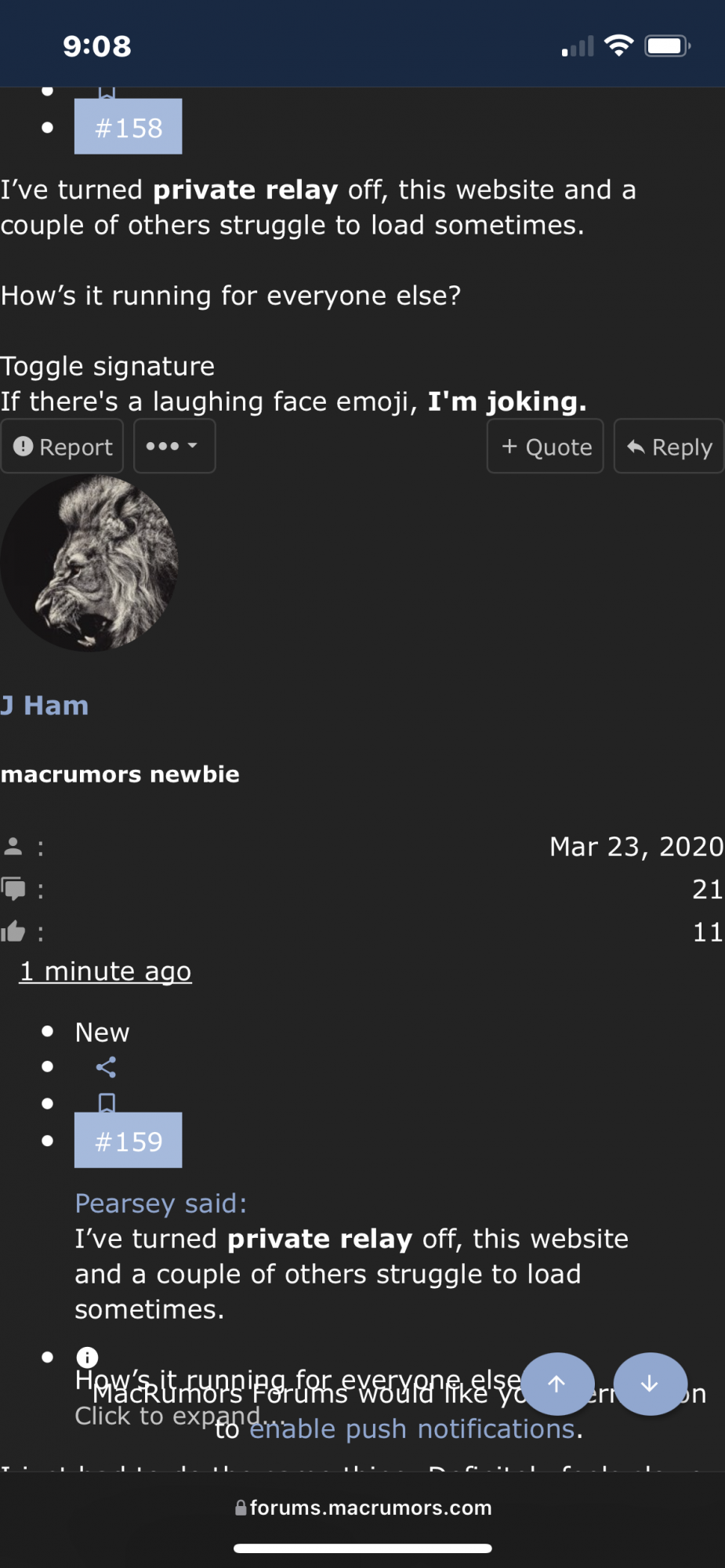
Task: Open the lock icon beside forums.macrumors.com
Action: click(241, 1508)
